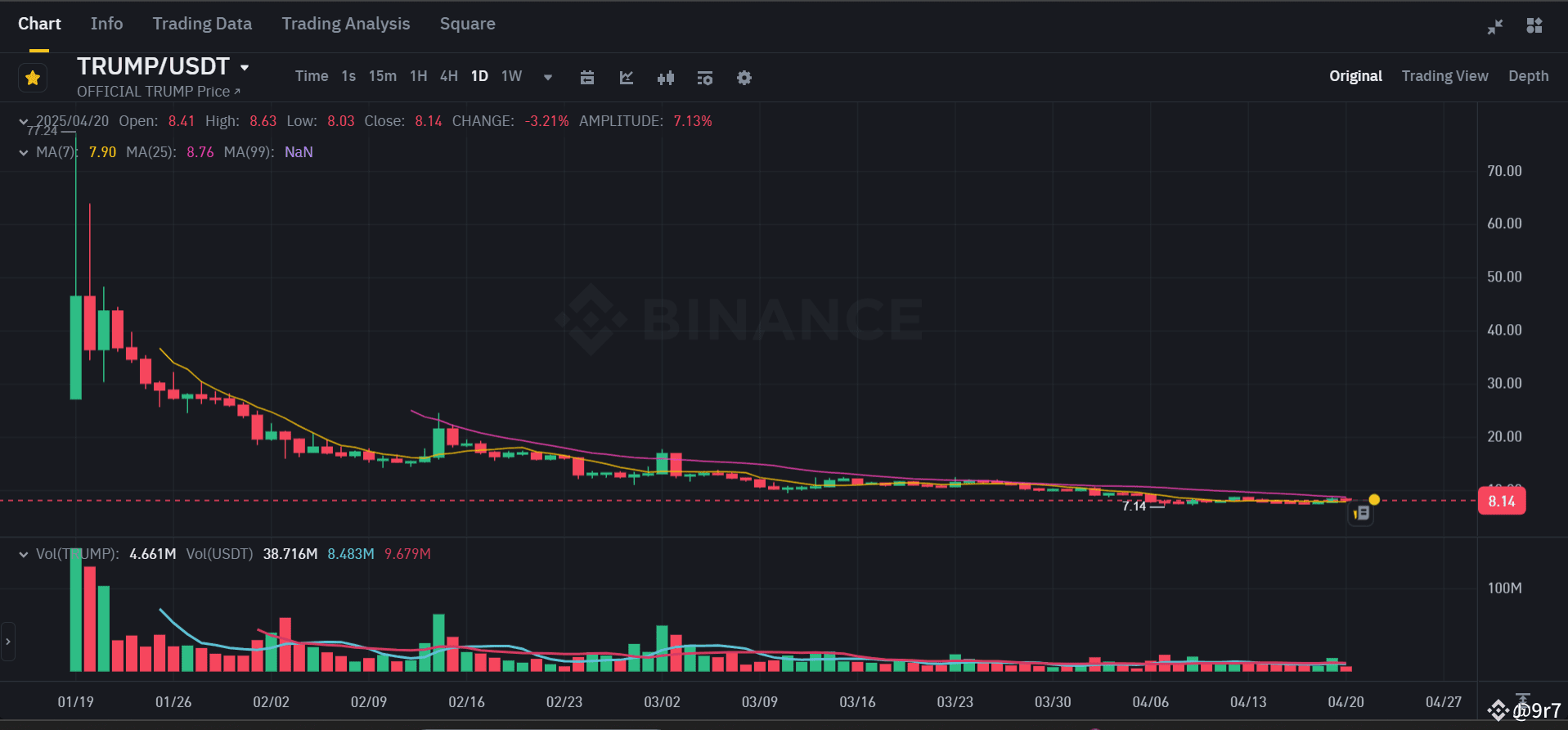The image size is (1568, 730).
Task: Click the calendar date range icon
Action: click(586, 77)
